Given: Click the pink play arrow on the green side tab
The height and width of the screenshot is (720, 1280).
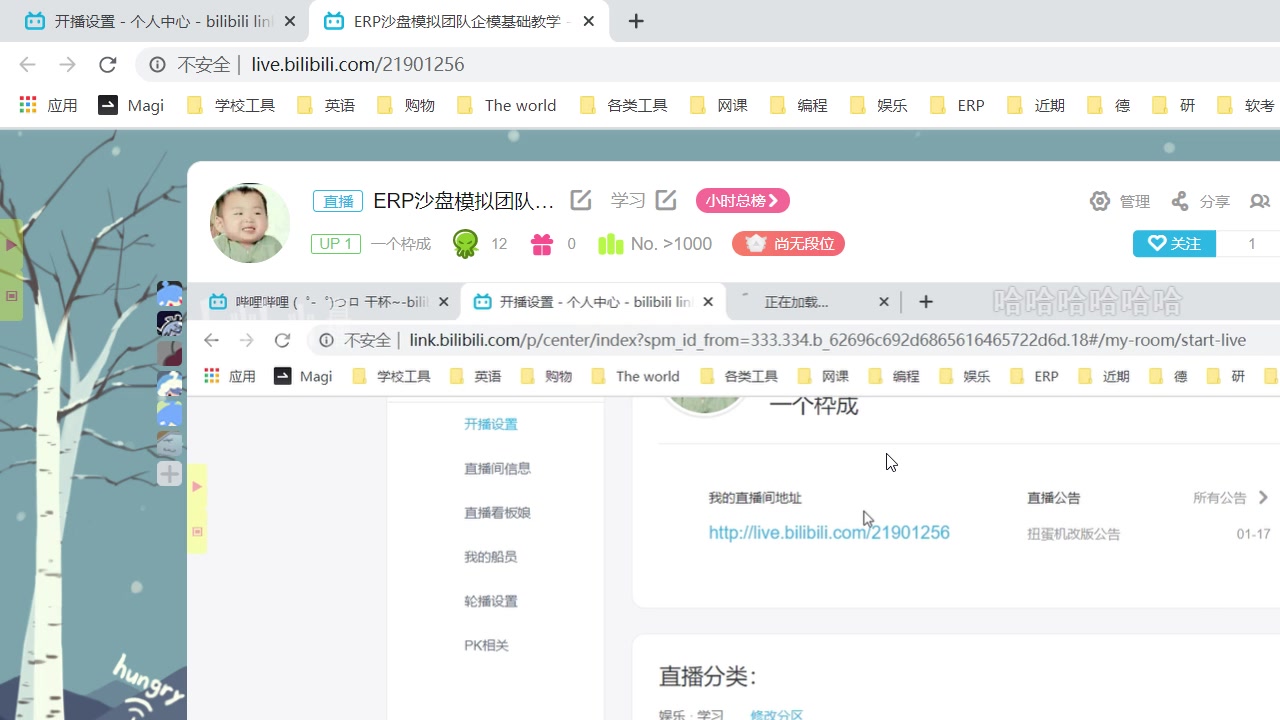Looking at the screenshot, I should click(12, 244).
